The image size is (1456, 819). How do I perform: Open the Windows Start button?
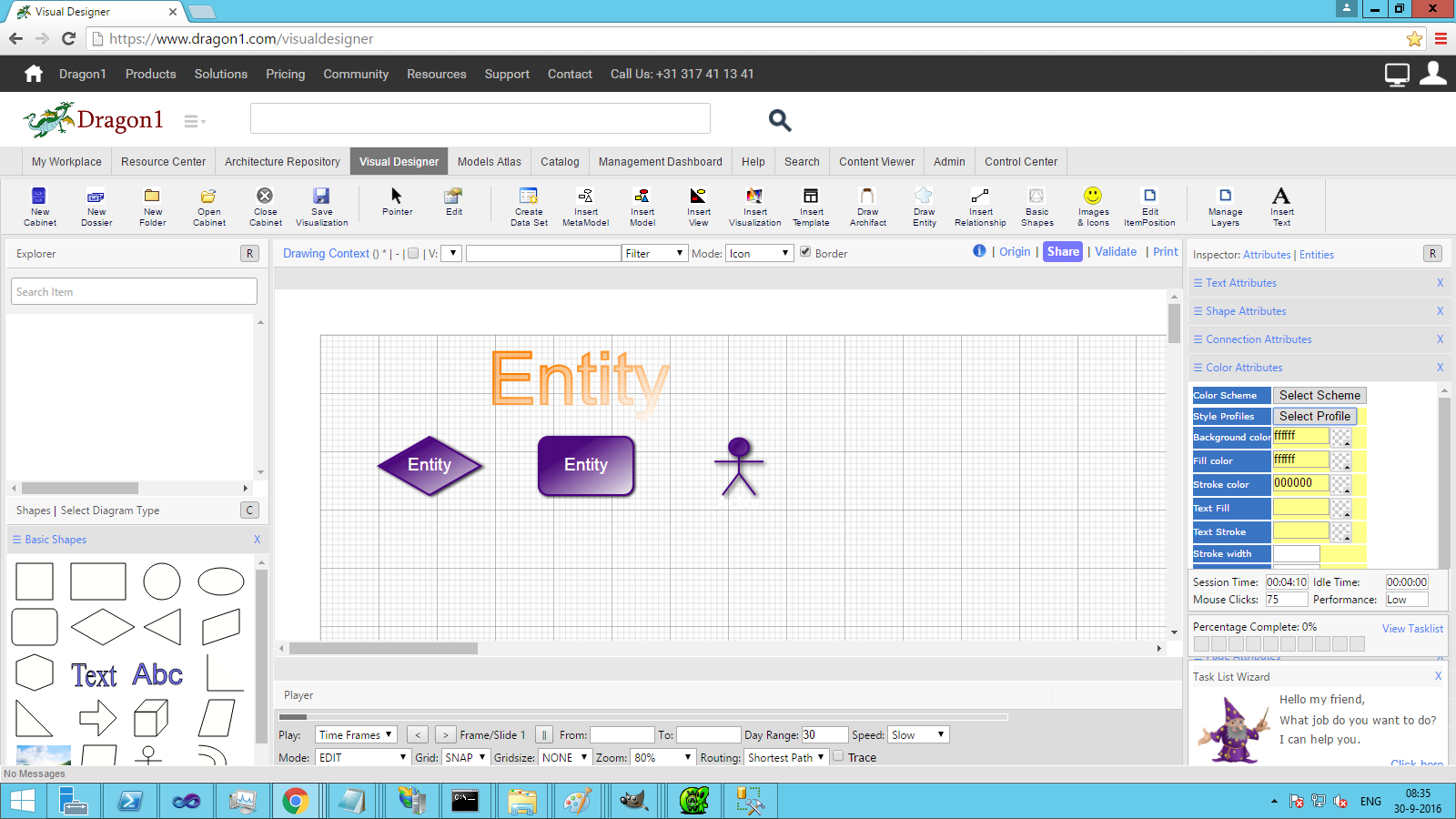(22, 801)
